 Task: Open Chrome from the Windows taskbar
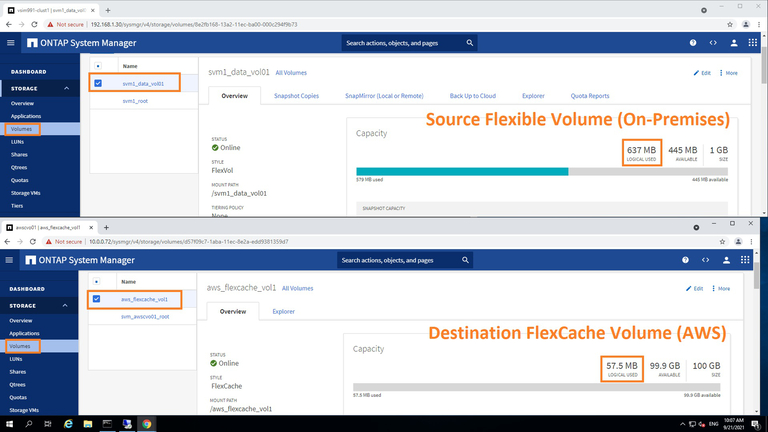(x=147, y=424)
